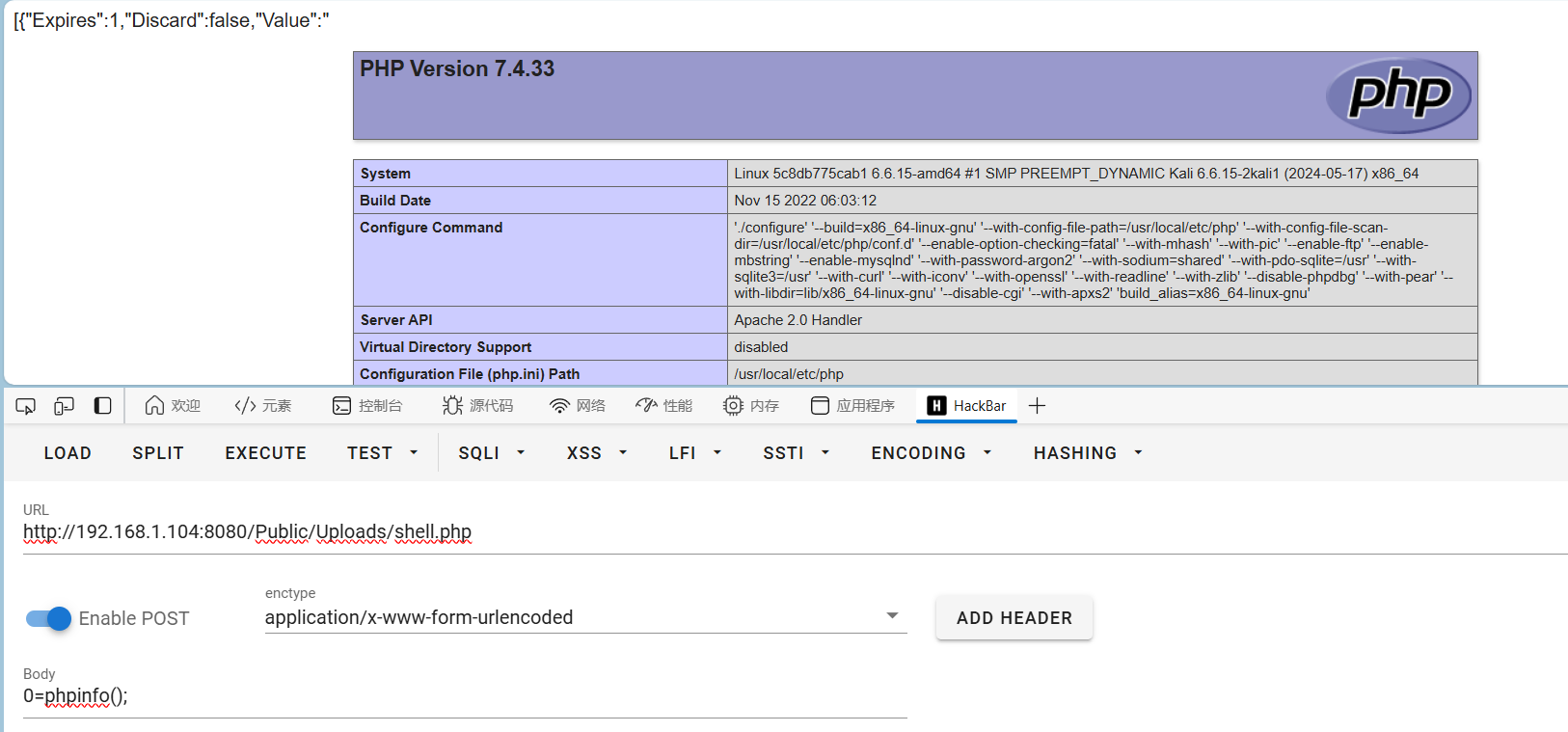Screen dimensions: 1568x732
Task: Open the TEST dropdown menu
Action: click(x=383, y=453)
